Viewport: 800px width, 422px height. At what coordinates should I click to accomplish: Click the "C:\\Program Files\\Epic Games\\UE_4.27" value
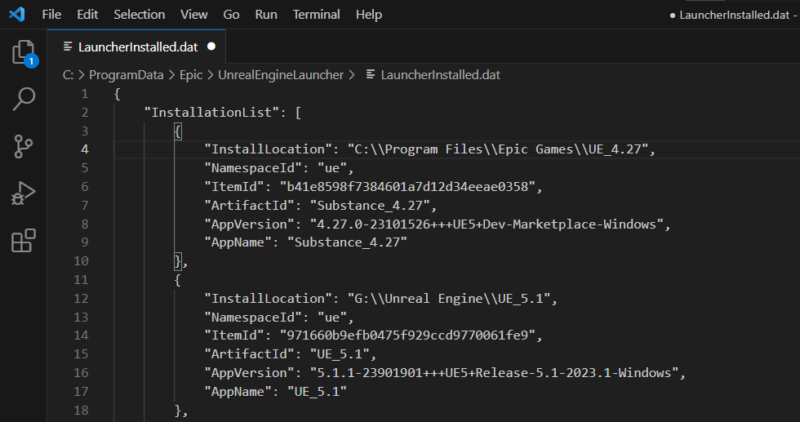coord(497,149)
